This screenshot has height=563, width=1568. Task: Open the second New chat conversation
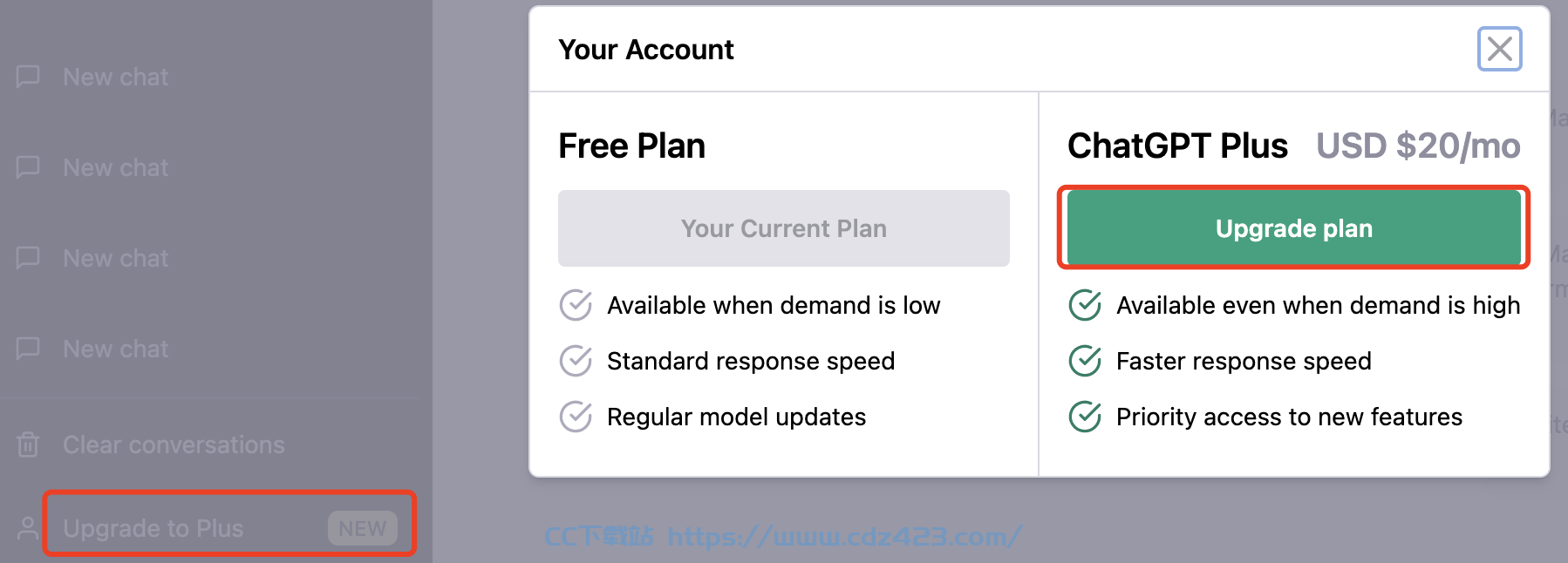click(209, 167)
